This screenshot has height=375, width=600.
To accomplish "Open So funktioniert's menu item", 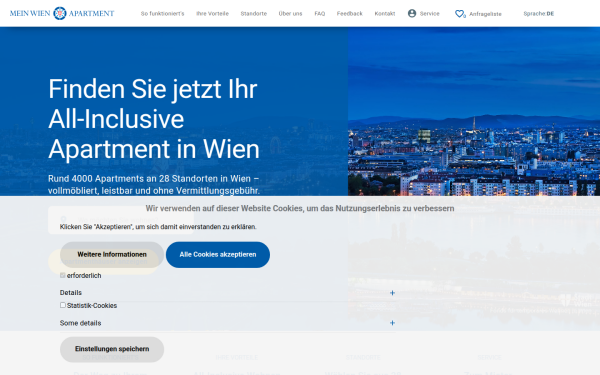I will 162,13.
